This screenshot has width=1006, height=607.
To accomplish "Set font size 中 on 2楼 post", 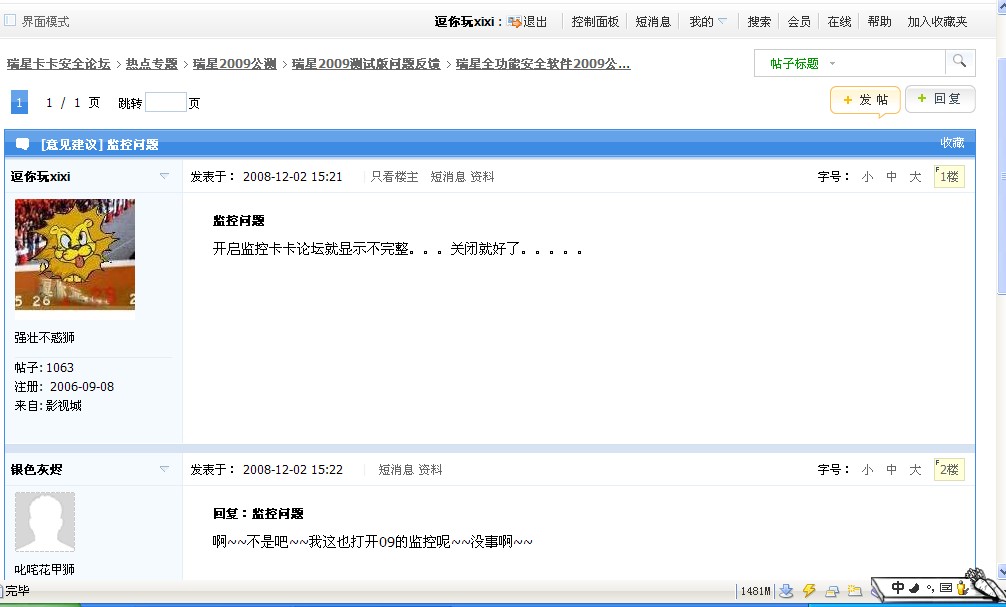I will 891,470.
